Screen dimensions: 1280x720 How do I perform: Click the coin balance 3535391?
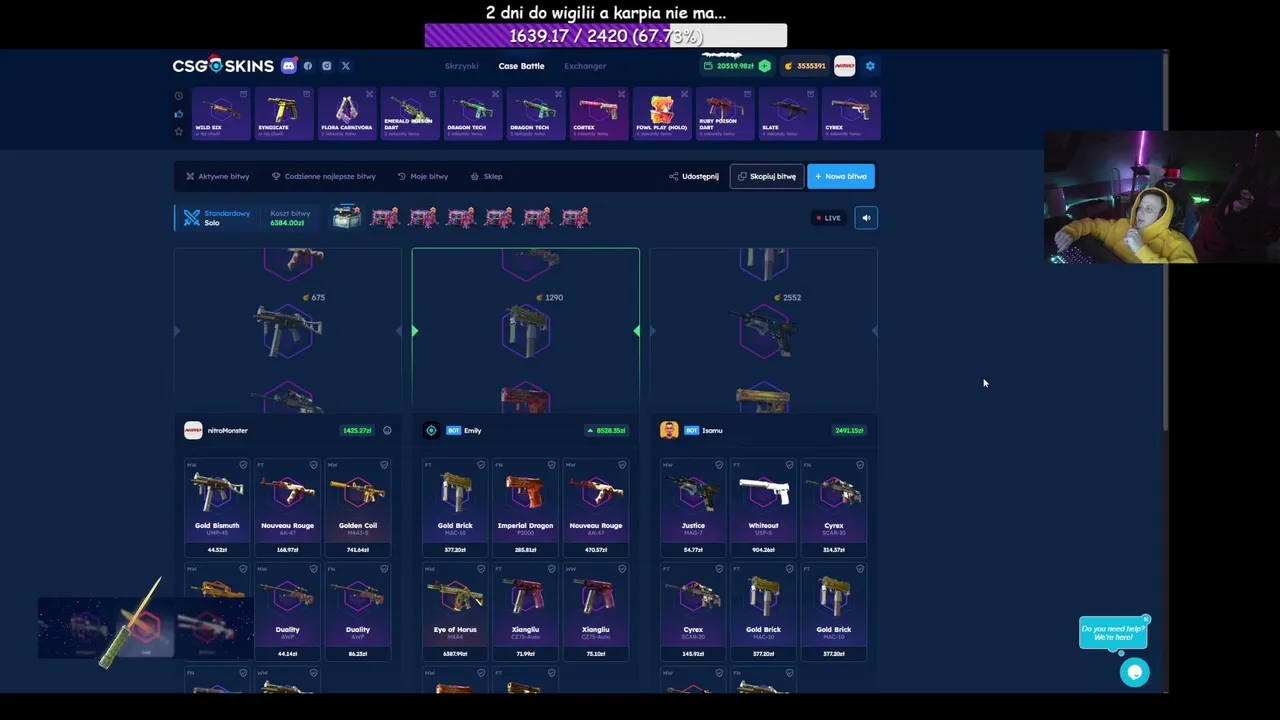click(805, 66)
